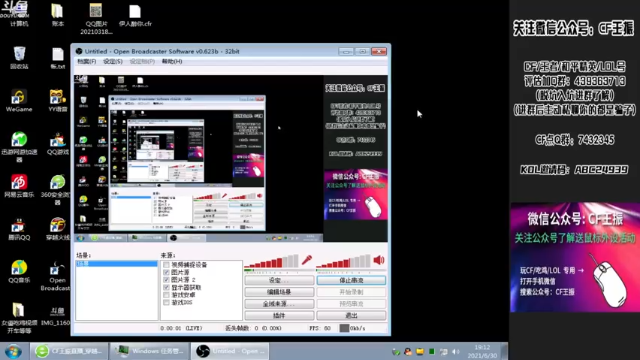Launch the YY语音 desktop shortcut
This screenshot has width=640, height=360.
pos(58,100)
